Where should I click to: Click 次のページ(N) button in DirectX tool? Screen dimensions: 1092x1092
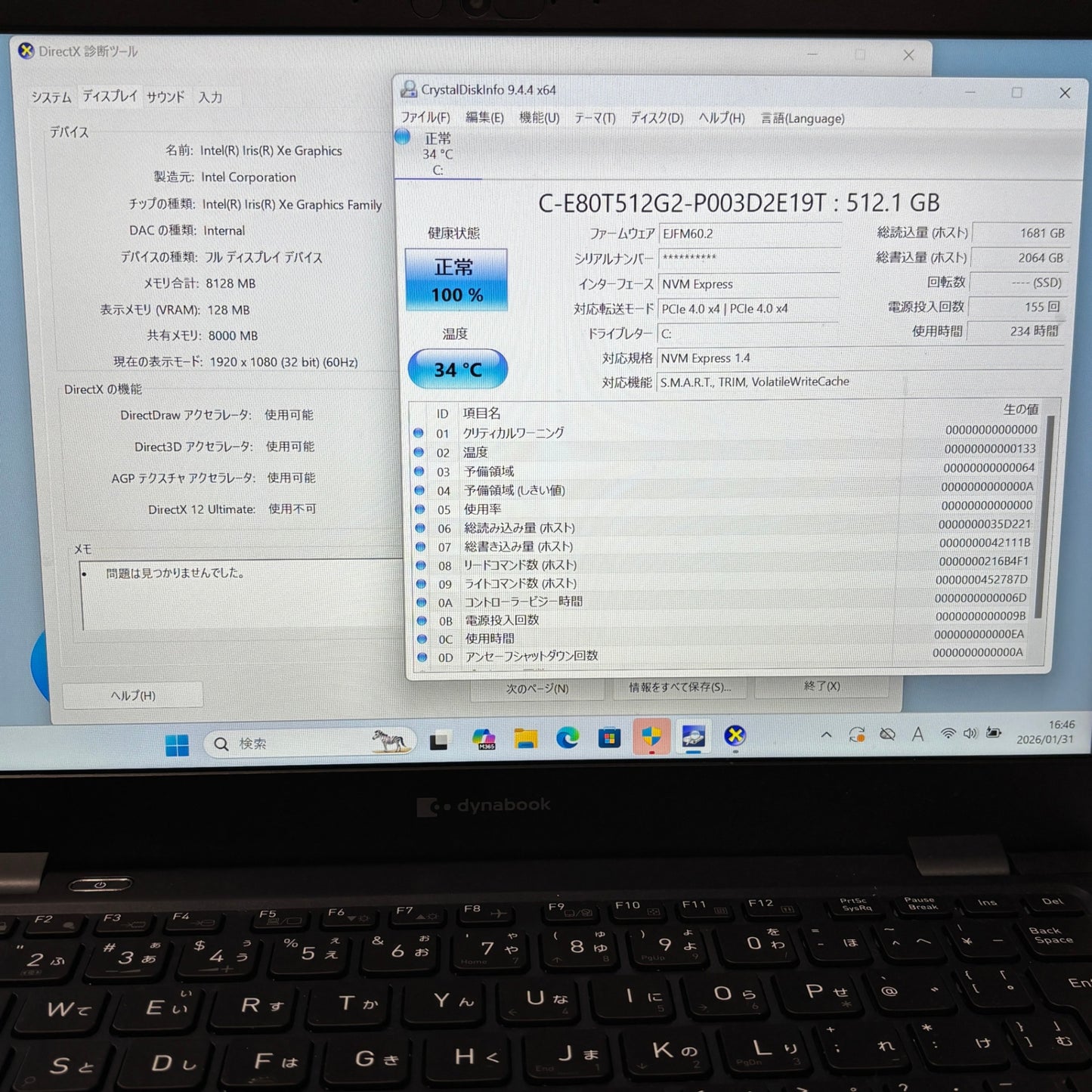[x=537, y=688]
